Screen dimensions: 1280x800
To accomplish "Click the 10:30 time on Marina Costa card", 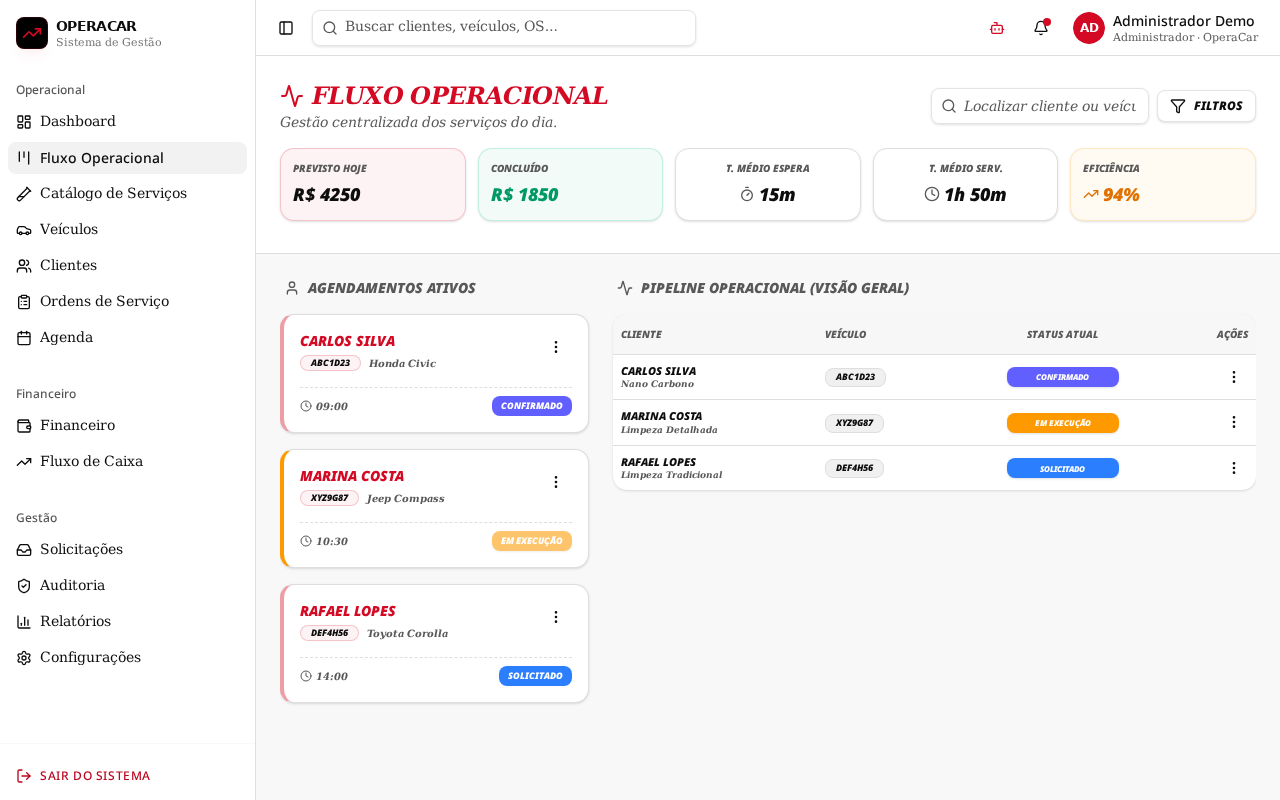I will tap(332, 541).
